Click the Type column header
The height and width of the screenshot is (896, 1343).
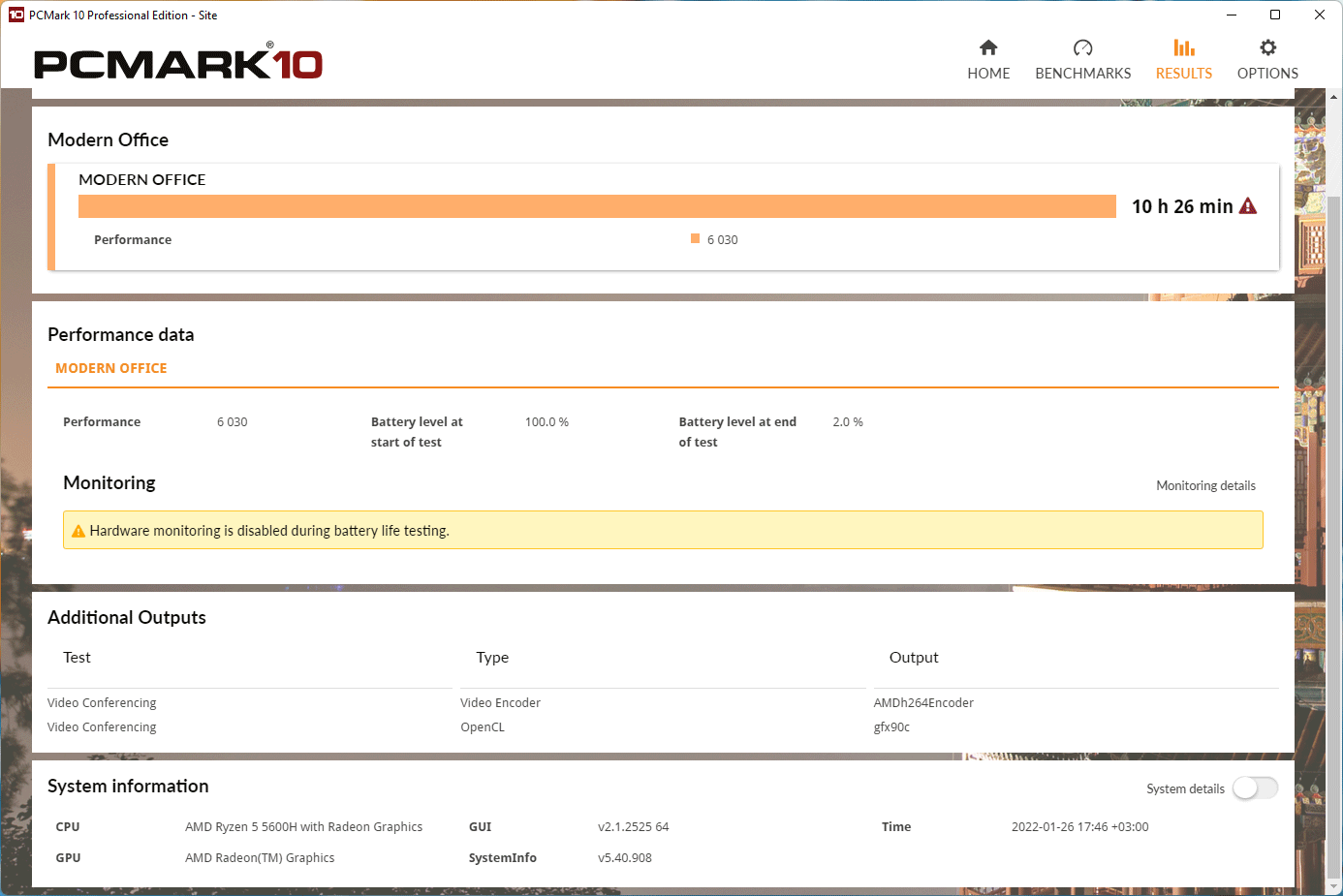pos(492,657)
